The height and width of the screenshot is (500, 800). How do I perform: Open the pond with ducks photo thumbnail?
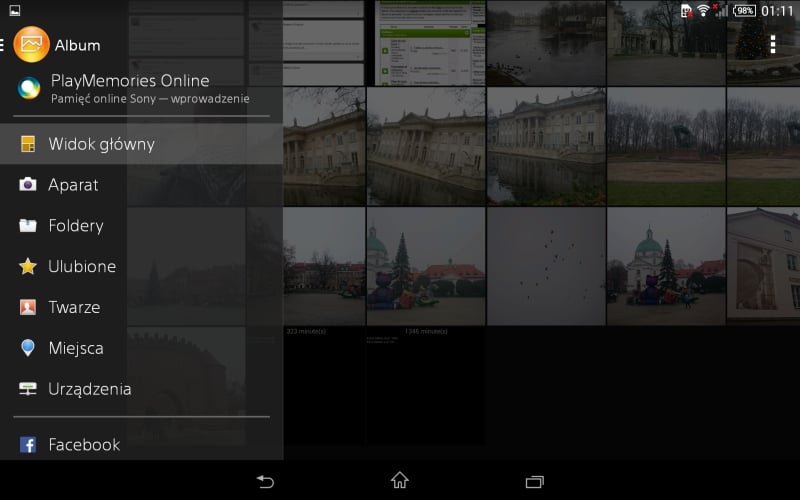(x=546, y=43)
